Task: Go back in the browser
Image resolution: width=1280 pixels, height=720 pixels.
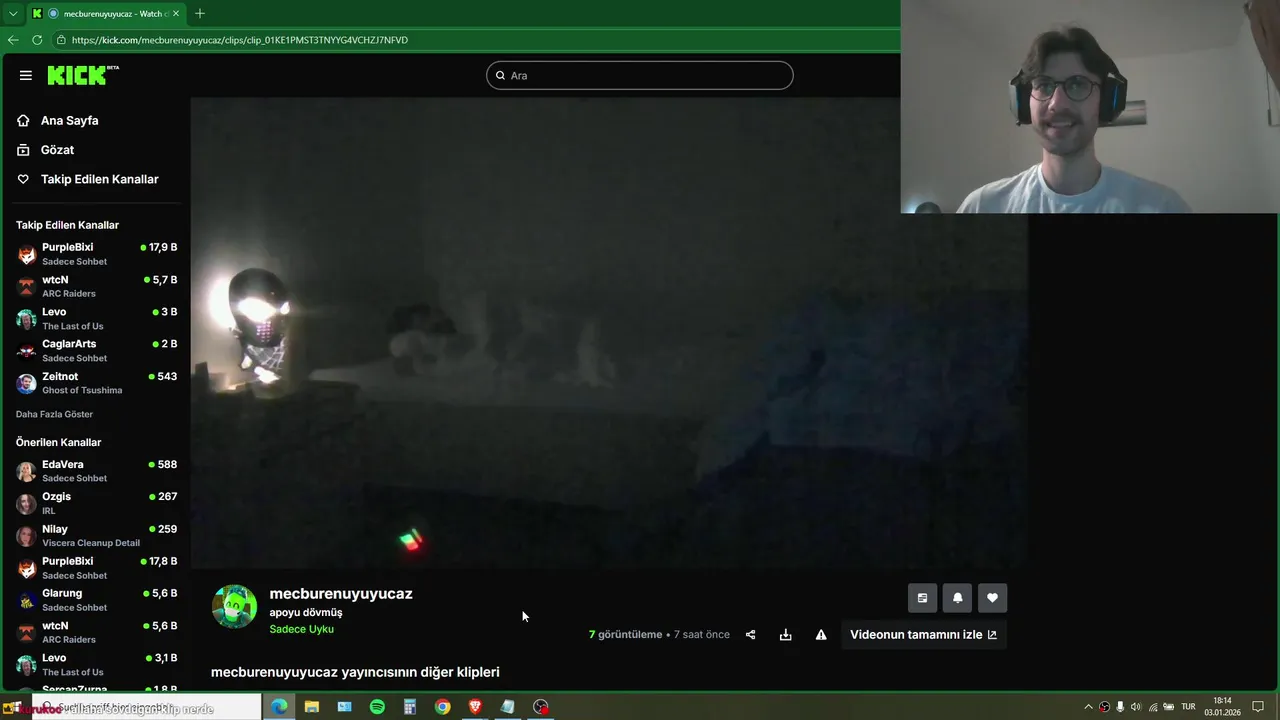Action: coord(13,40)
